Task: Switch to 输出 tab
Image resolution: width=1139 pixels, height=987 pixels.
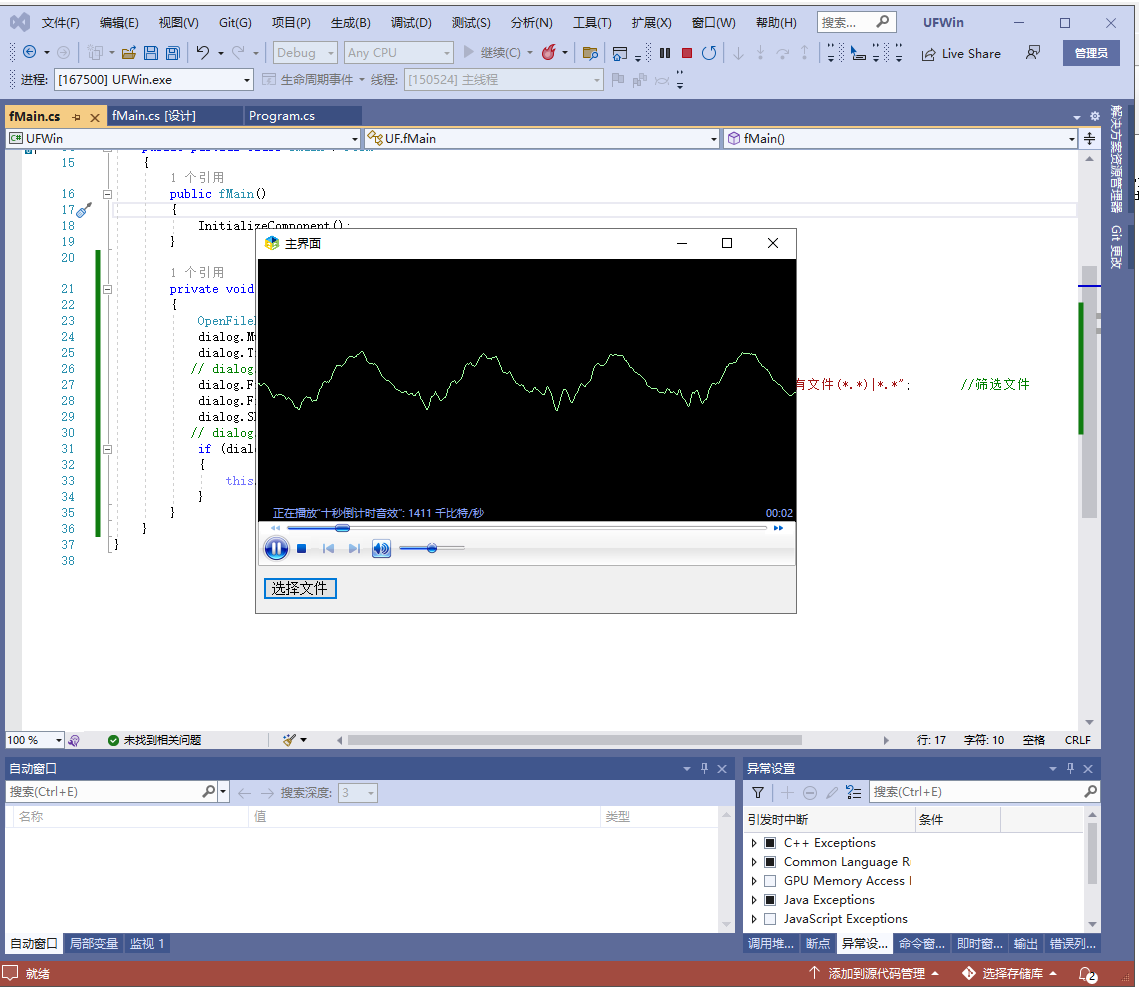Action: click(1025, 943)
